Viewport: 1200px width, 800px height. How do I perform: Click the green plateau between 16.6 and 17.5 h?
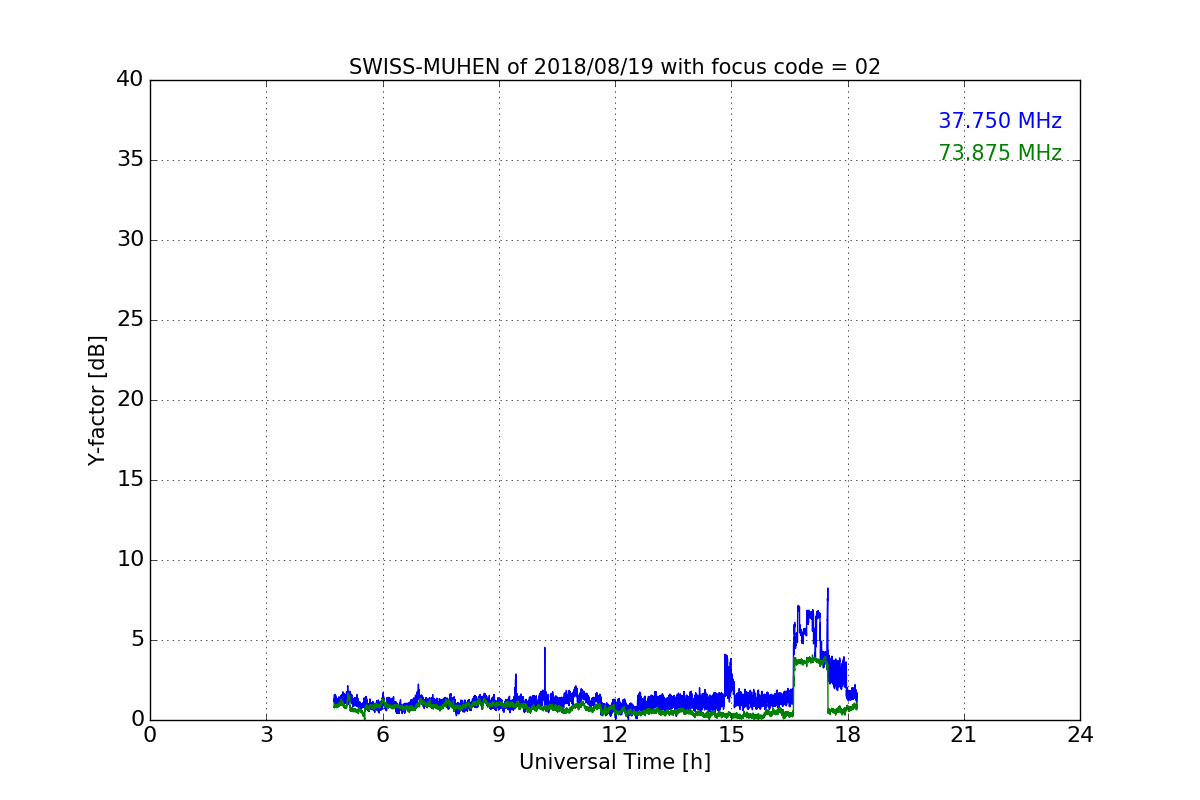[810, 661]
